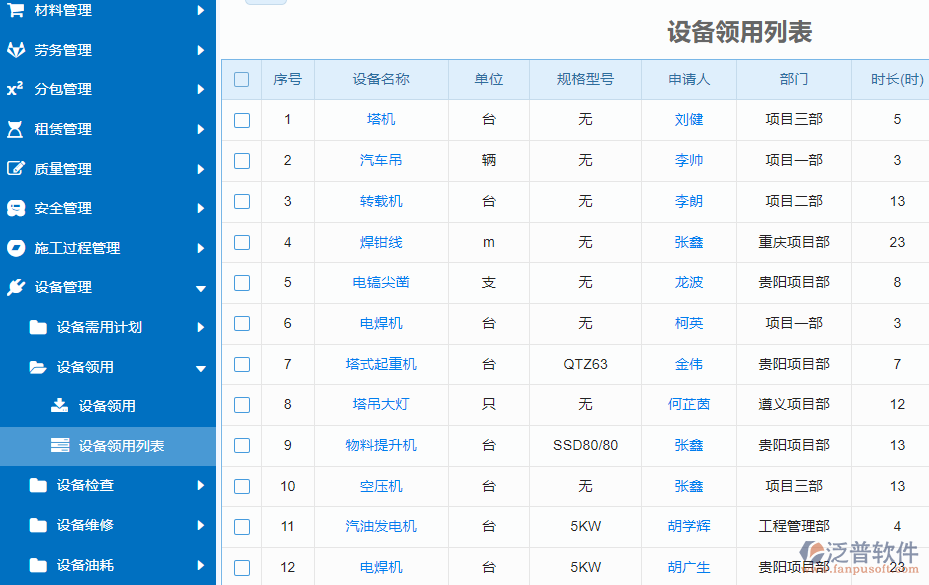Open the 设备领用列表 menu item
Image resolution: width=929 pixels, height=585 pixels.
tap(121, 446)
